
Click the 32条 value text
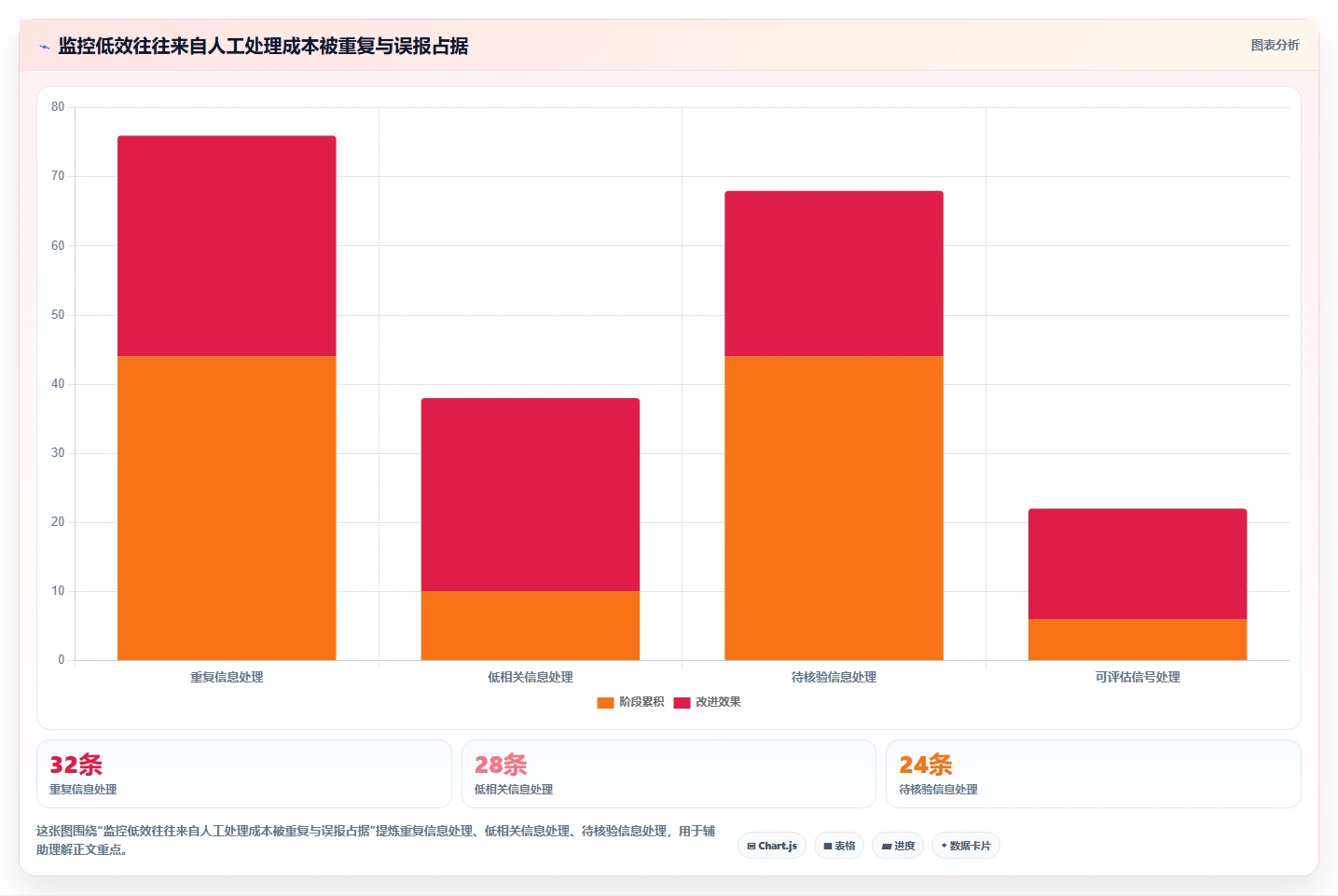tap(76, 765)
